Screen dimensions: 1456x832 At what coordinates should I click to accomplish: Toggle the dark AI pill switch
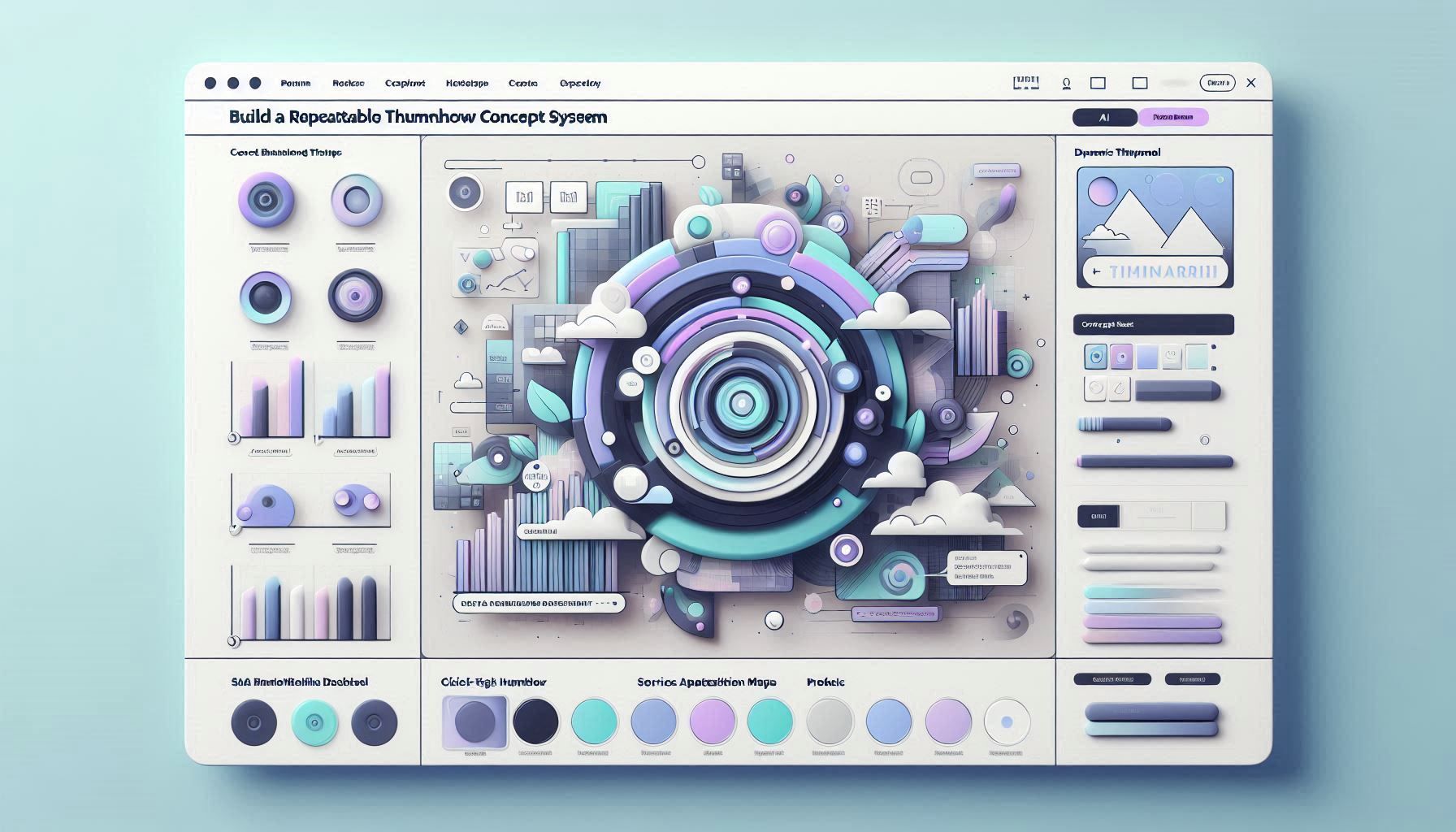tap(1104, 118)
